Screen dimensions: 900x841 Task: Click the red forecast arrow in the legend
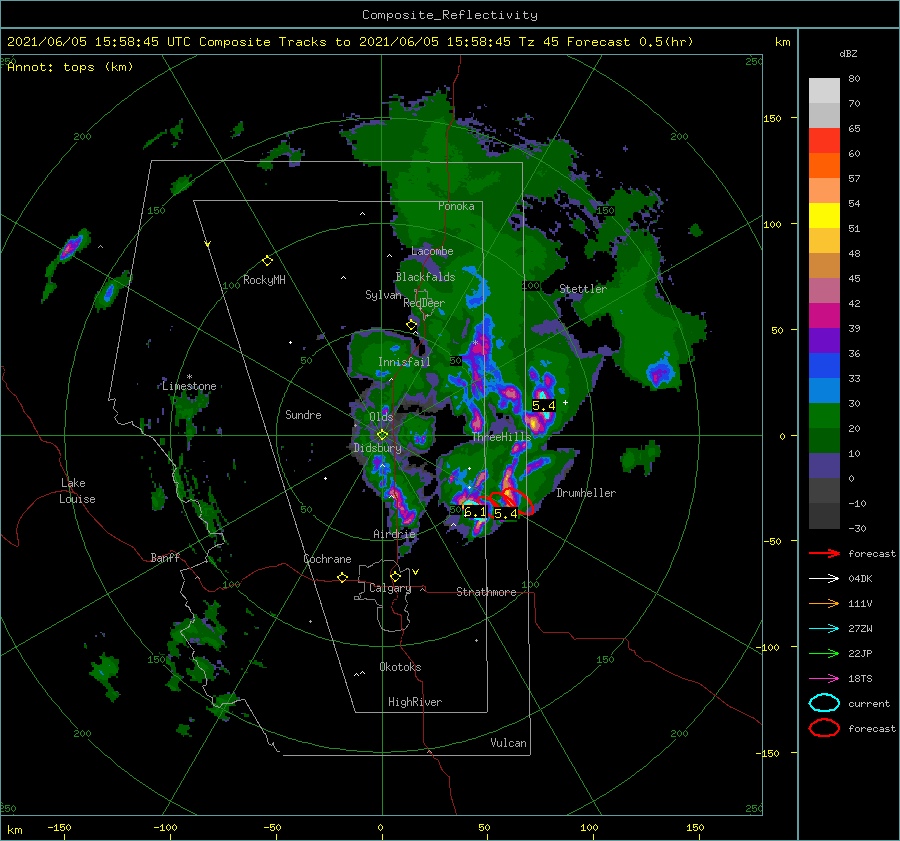point(824,553)
